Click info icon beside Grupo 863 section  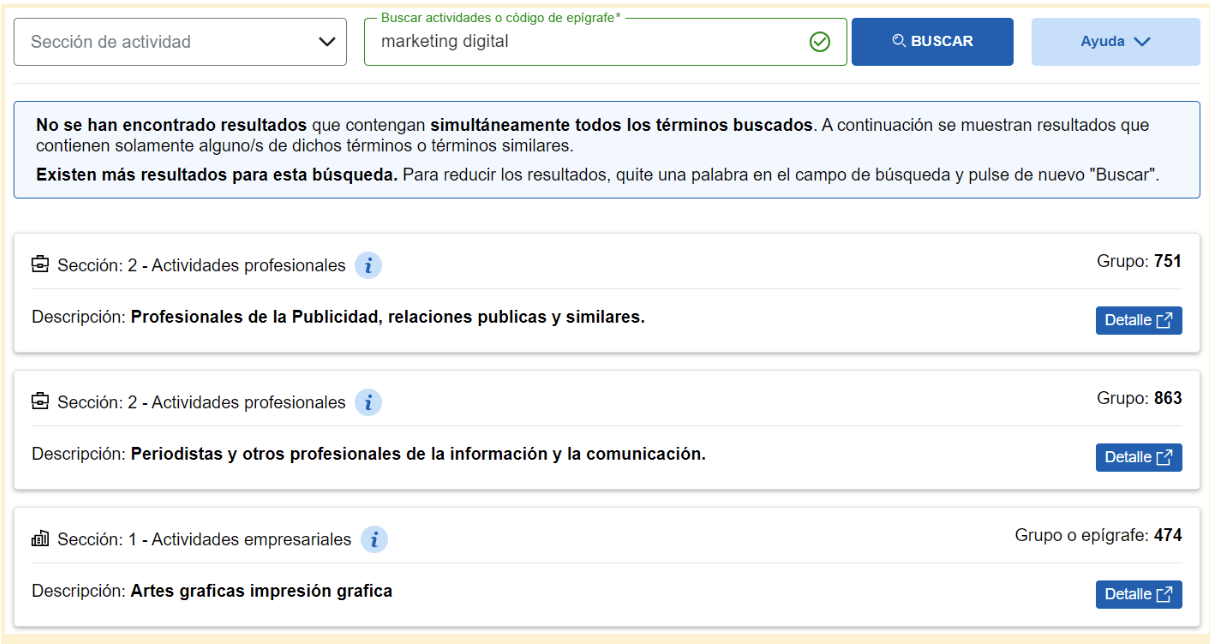(368, 403)
